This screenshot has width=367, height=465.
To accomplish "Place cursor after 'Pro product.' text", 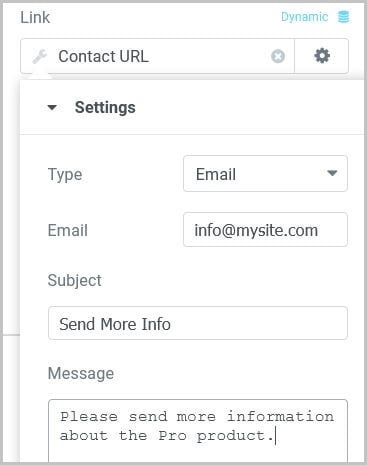I will [x=275, y=436].
